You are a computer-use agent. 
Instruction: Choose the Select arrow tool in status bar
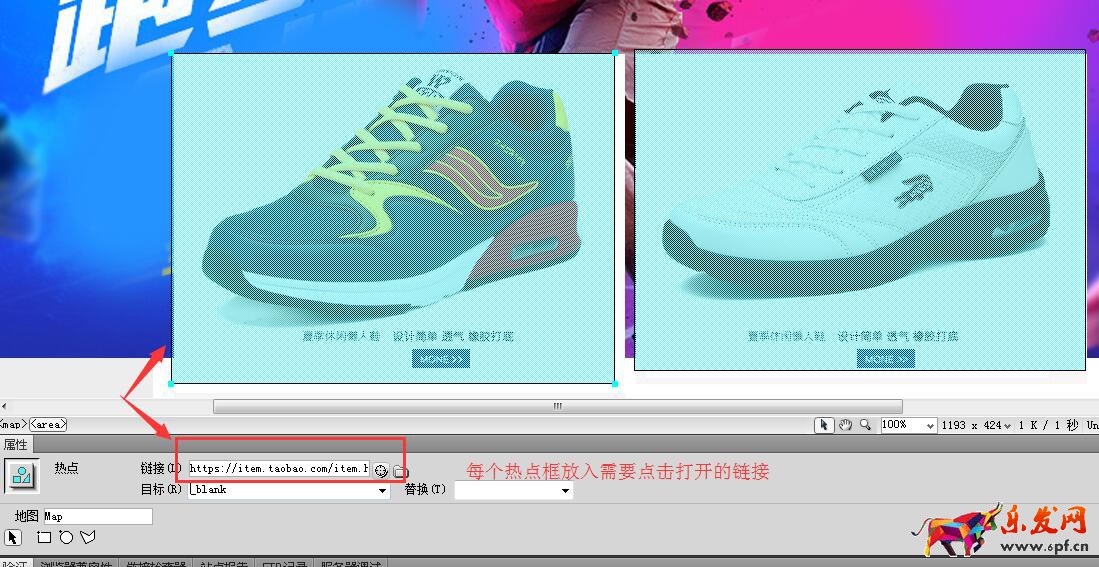pyautogui.click(x=824, y=425)
